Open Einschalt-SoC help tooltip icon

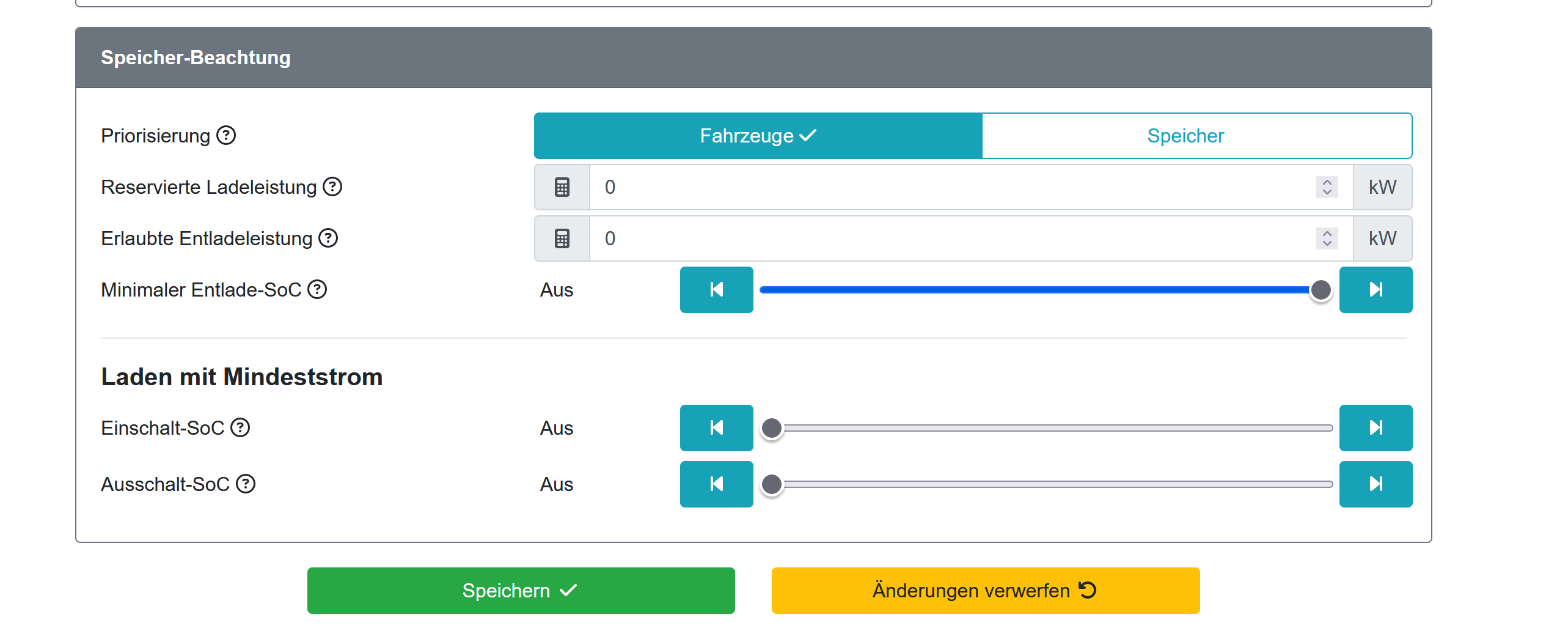point(240,427)
